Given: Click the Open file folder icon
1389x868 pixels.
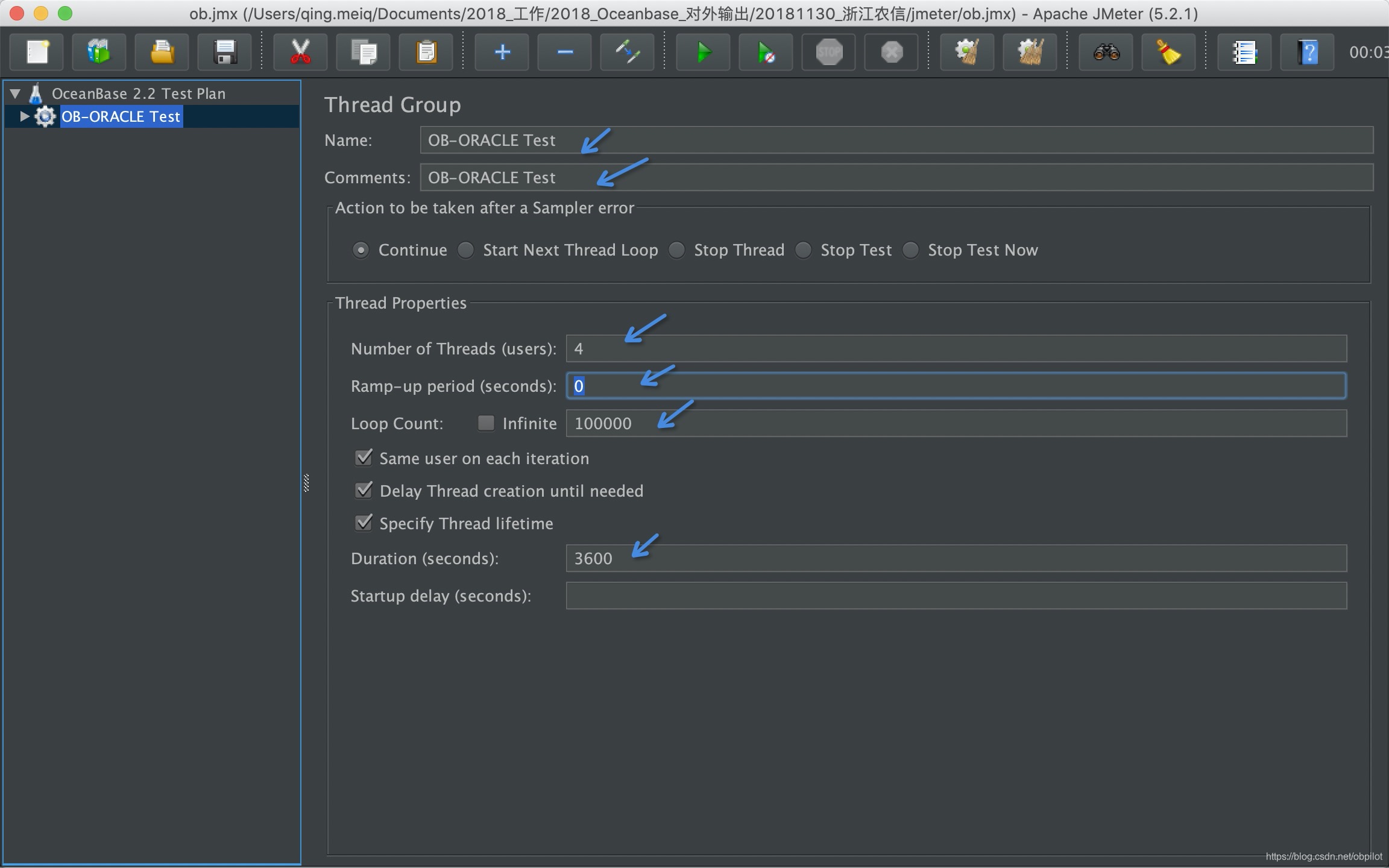Looking at the screenshot, I should click(x=162, y=52).
